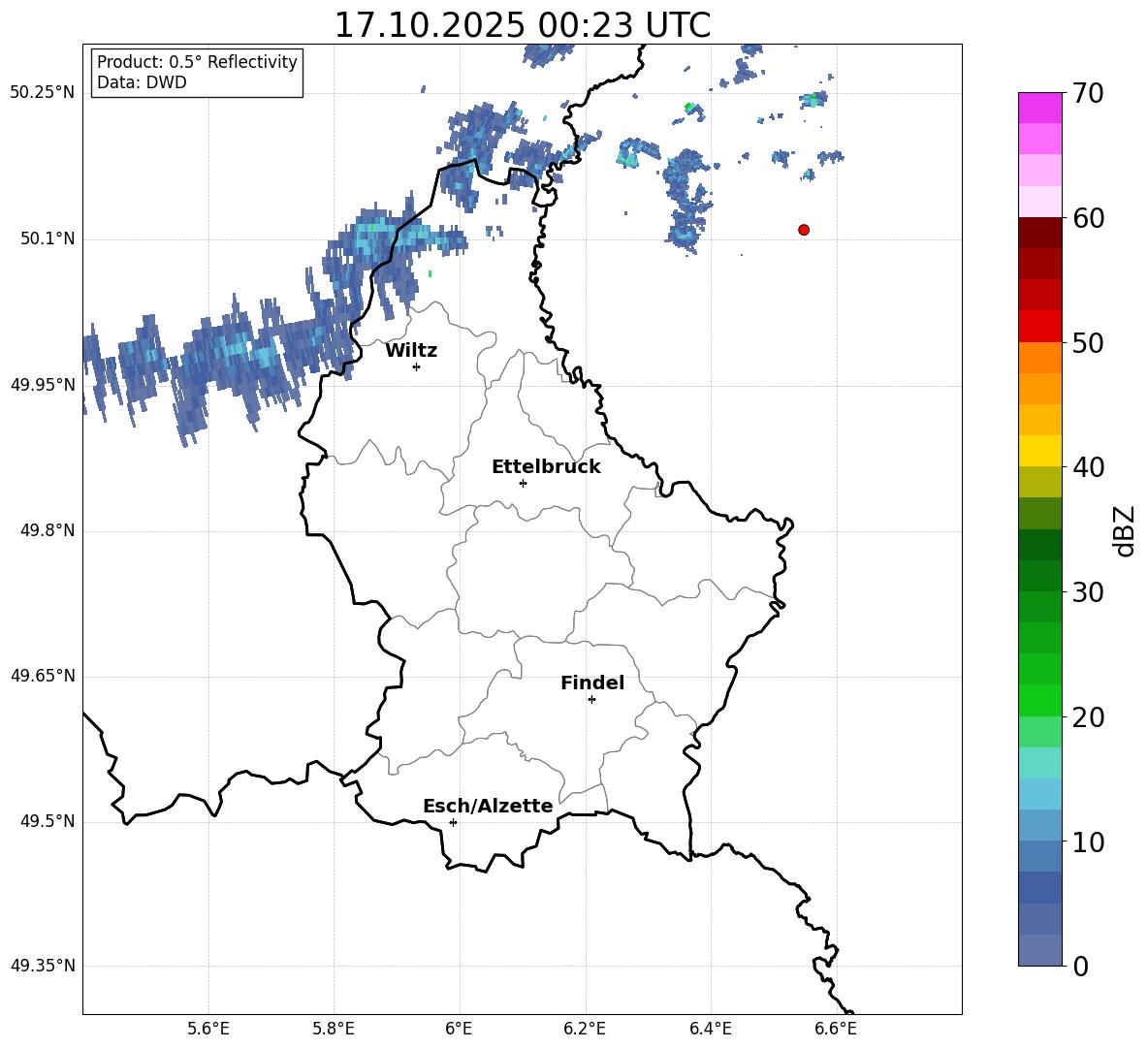The image size is (1148, 1048).
Task: Click the yellow colorbar segment above 40
Action: pyautogui.click(x=1040, y=452)
